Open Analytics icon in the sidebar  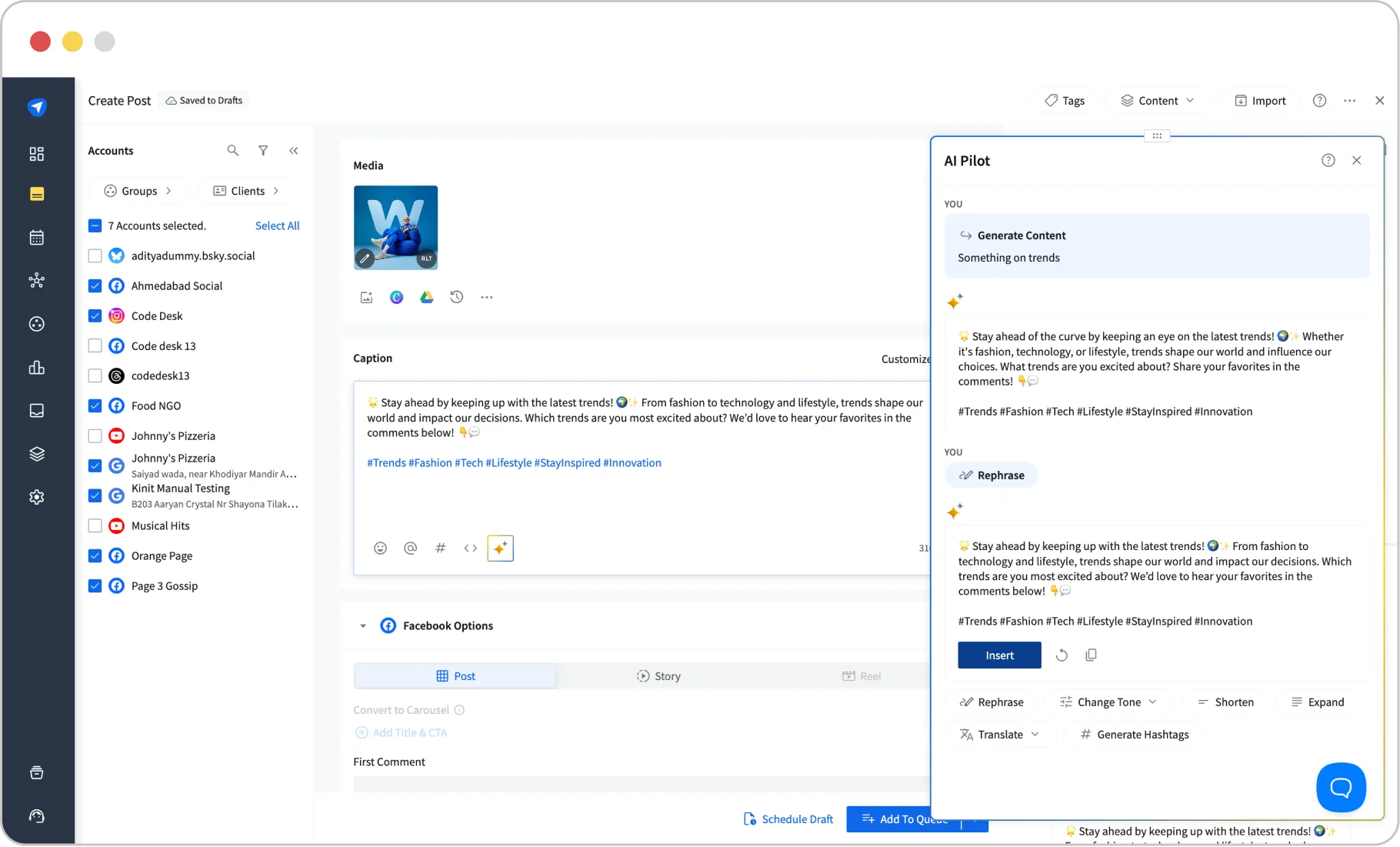click(36, 368)
